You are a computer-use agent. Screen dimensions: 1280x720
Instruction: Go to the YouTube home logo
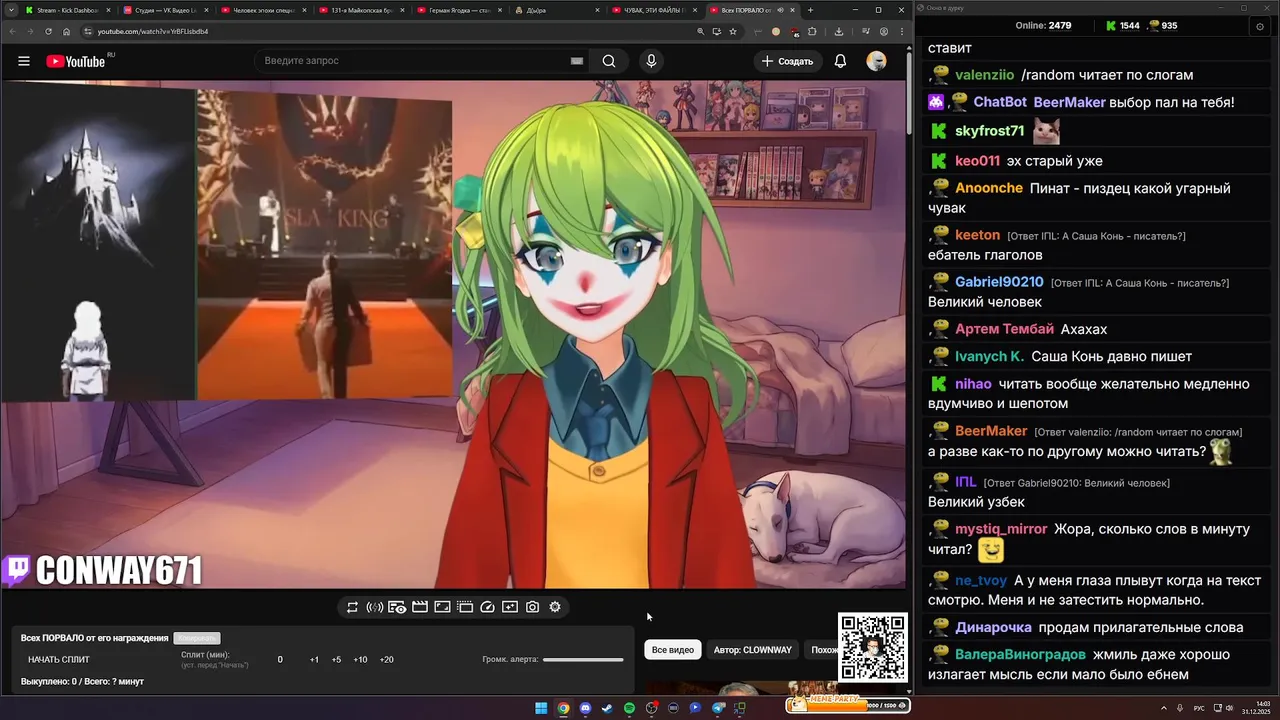click(x=76, y=61)
